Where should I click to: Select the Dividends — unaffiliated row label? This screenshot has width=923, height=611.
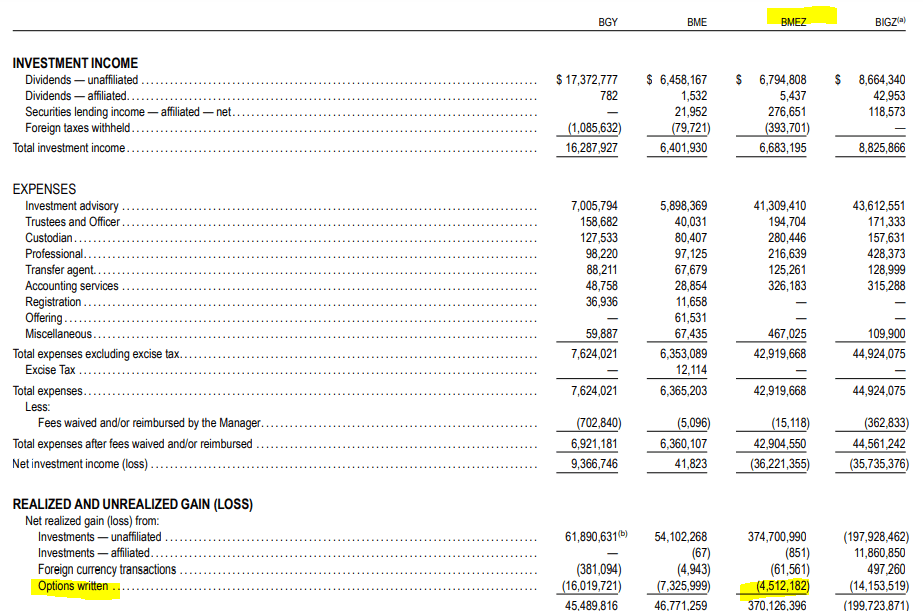pos(81,79)
